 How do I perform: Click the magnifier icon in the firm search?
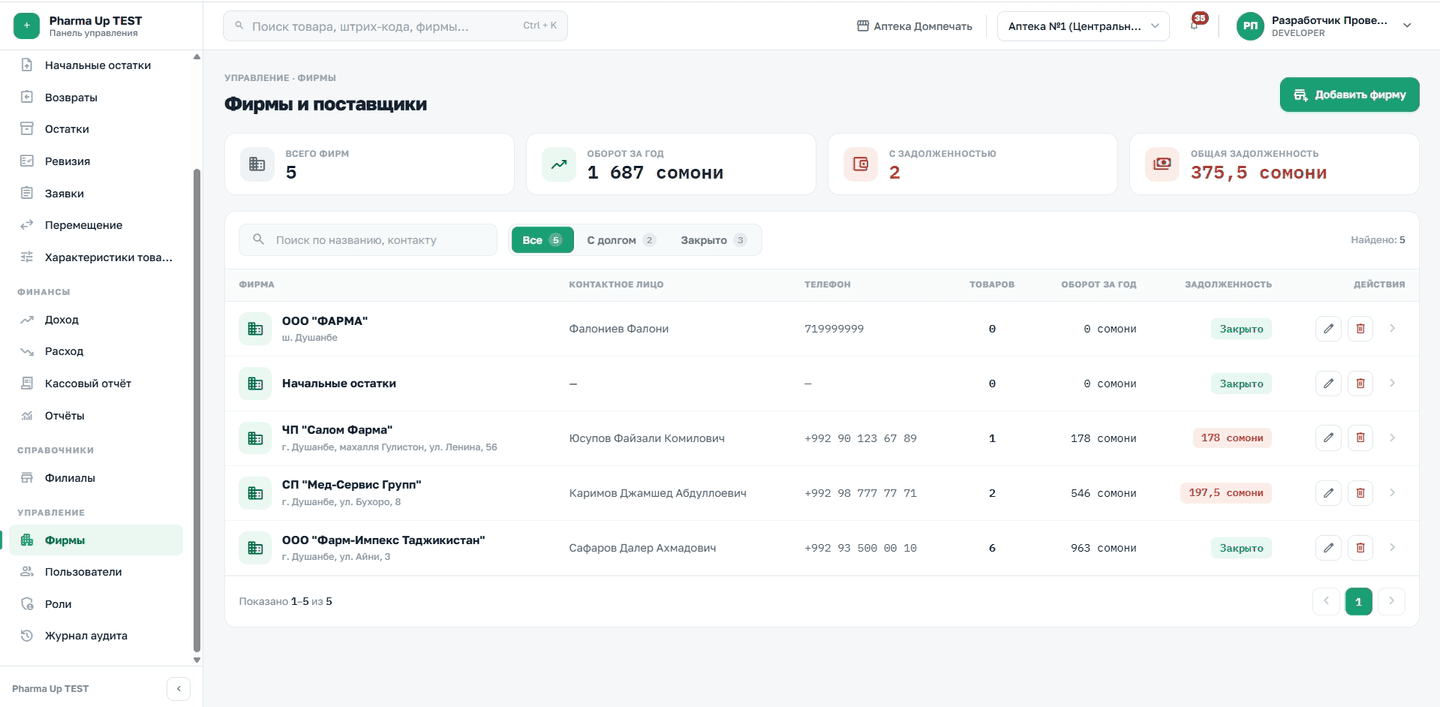pos(259,240)
